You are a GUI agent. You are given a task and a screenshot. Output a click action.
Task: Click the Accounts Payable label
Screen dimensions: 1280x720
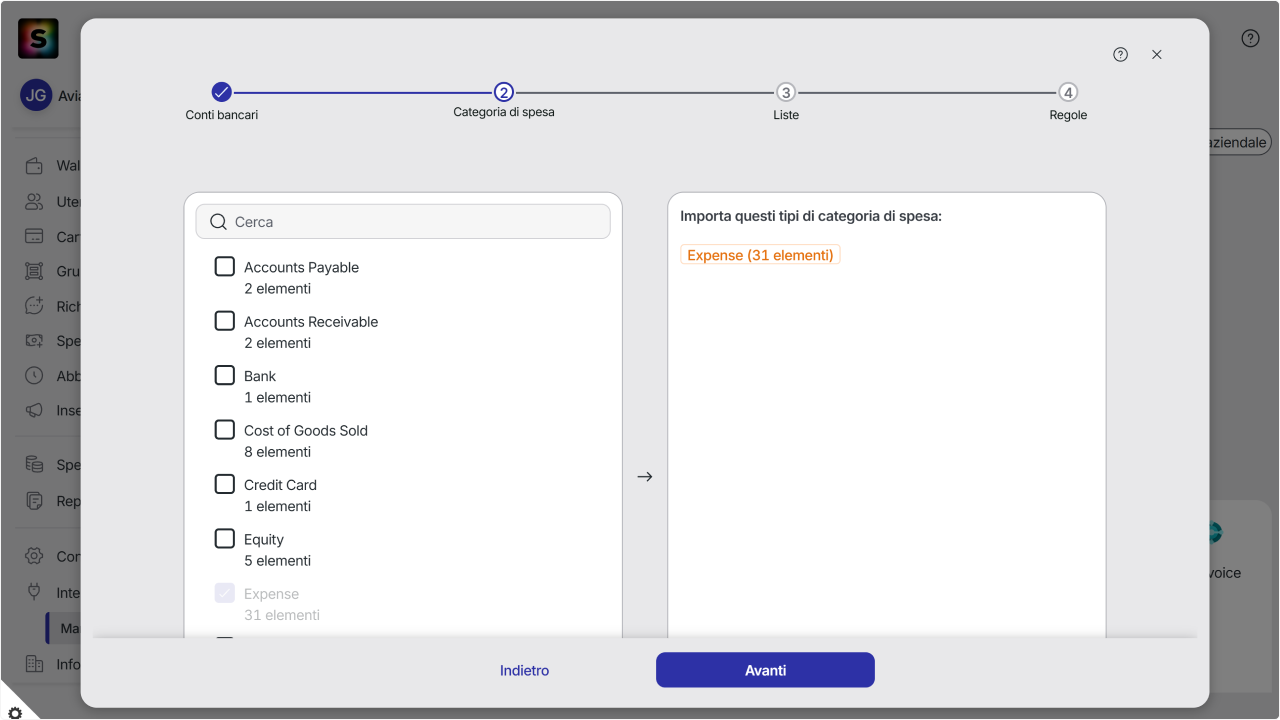click(x=301, y=267)
